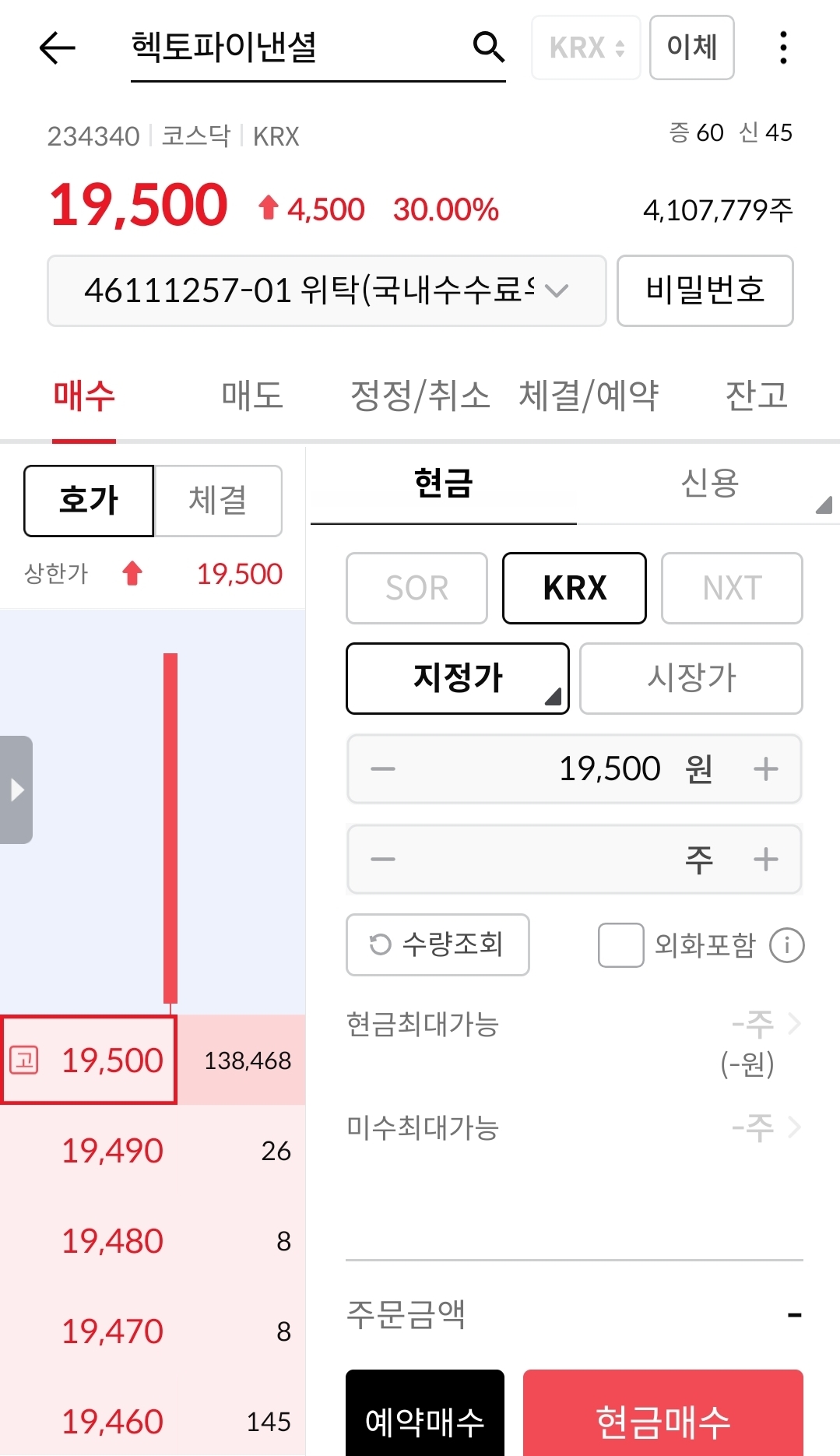Image resolution: width=840 pixels, height=1456 pixels.
Task: Tap the back arrow icon
Action: 57,48
